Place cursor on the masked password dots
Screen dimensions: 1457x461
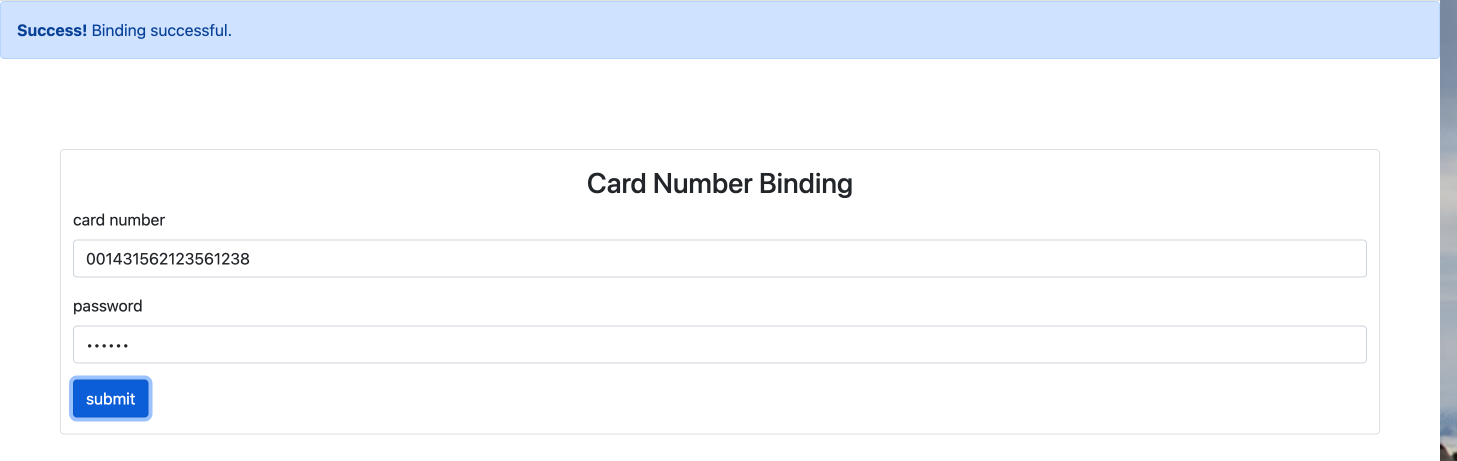tap(108, 346)
